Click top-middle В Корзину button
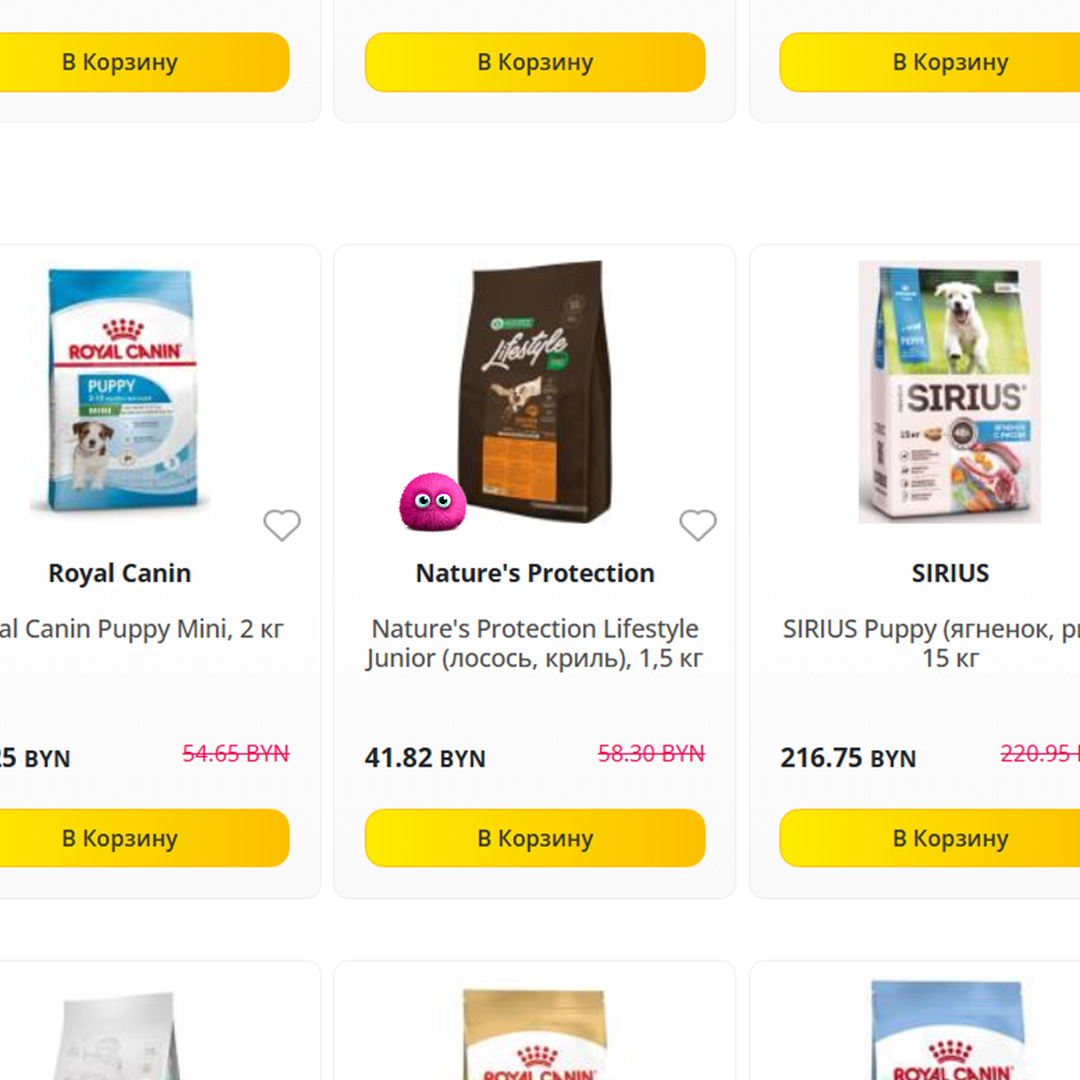This screenshot has width=1080, height=1080. [534, 62]
